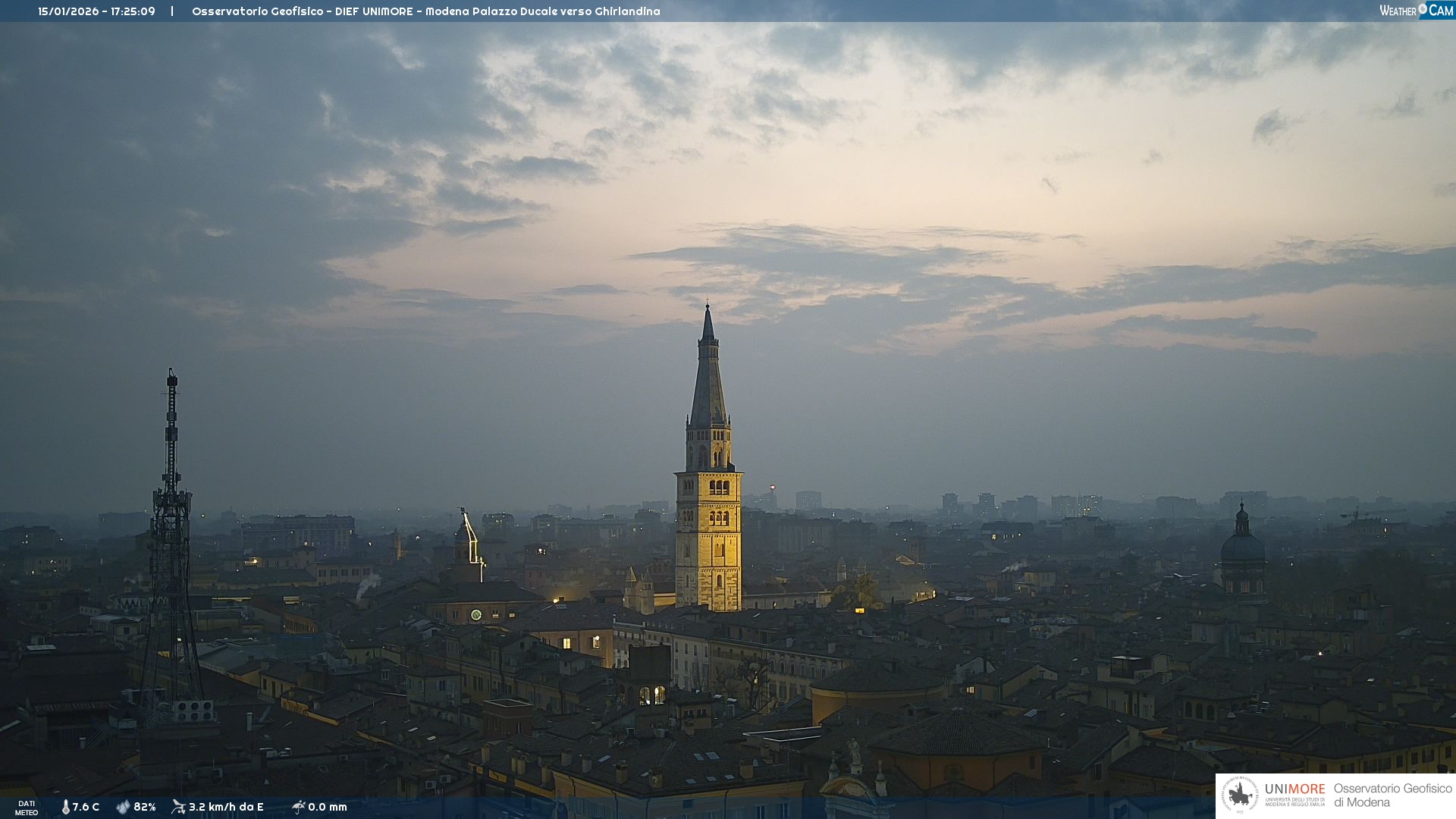
Task: Click the humidity water drops icon
Action: point(123,808)
